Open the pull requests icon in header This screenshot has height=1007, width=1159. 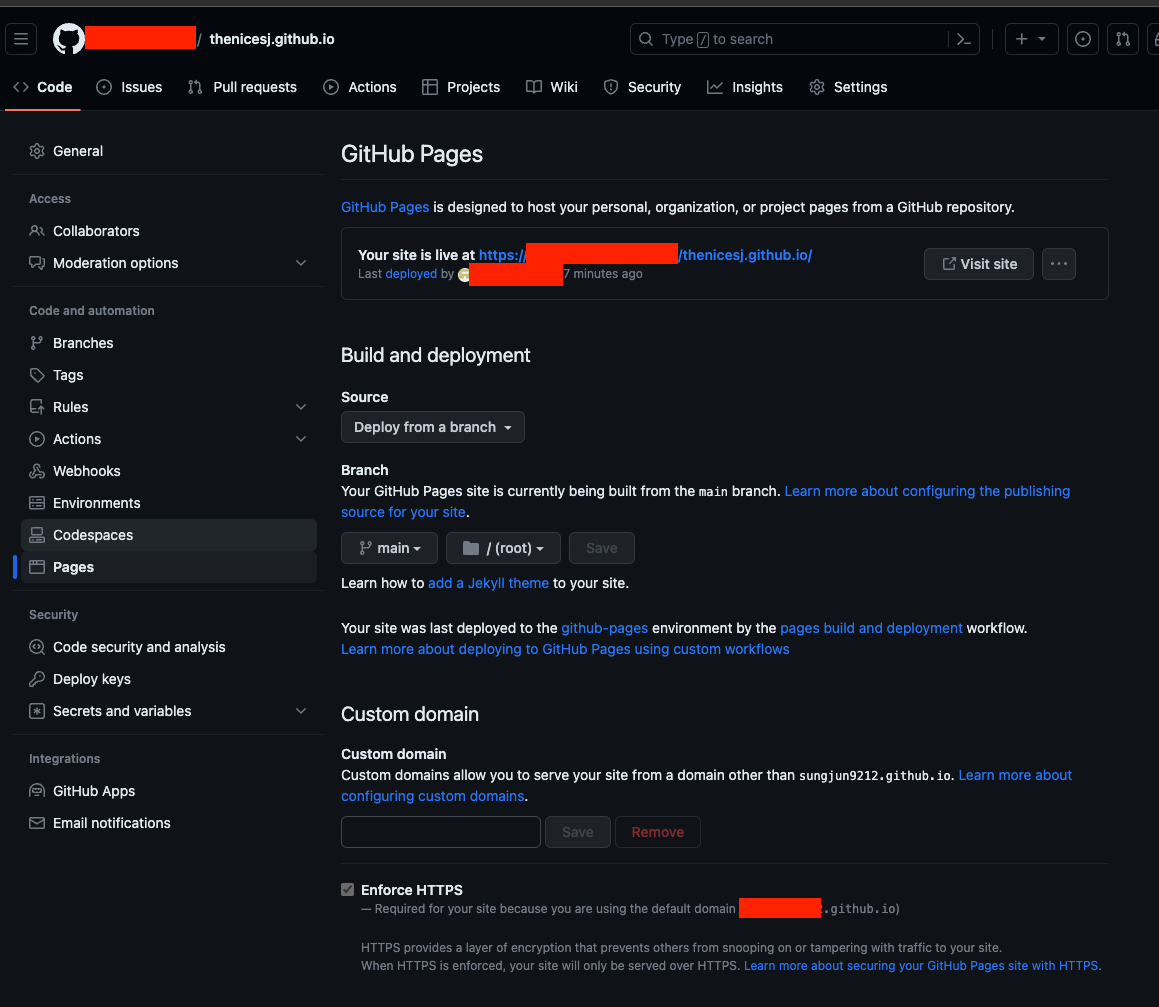tap(1122, 38)
